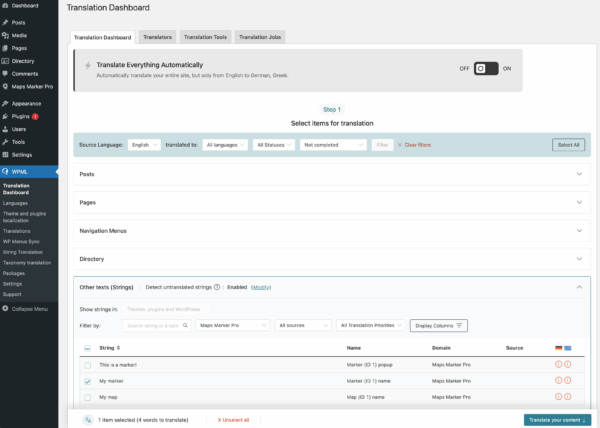
Task: Open String Translation in WPML submenu
Action: coord(25,251)
